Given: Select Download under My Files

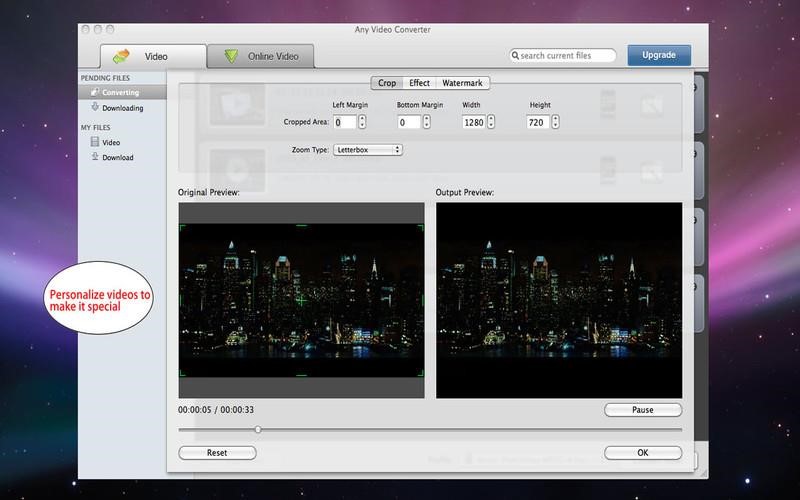Looking at the screenshot, I should tap(117, 157).
